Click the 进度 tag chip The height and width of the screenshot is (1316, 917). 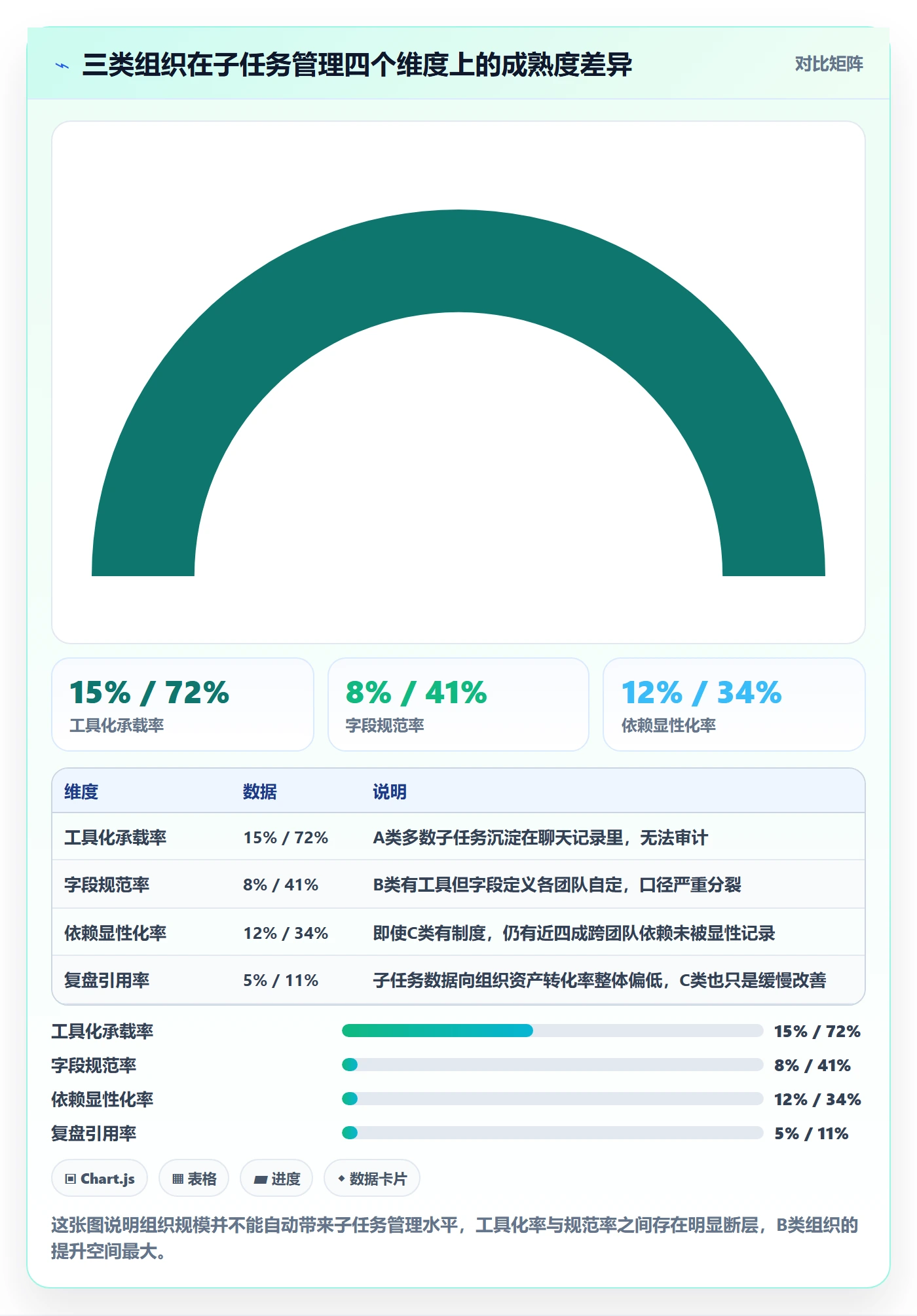[276, 1179]
